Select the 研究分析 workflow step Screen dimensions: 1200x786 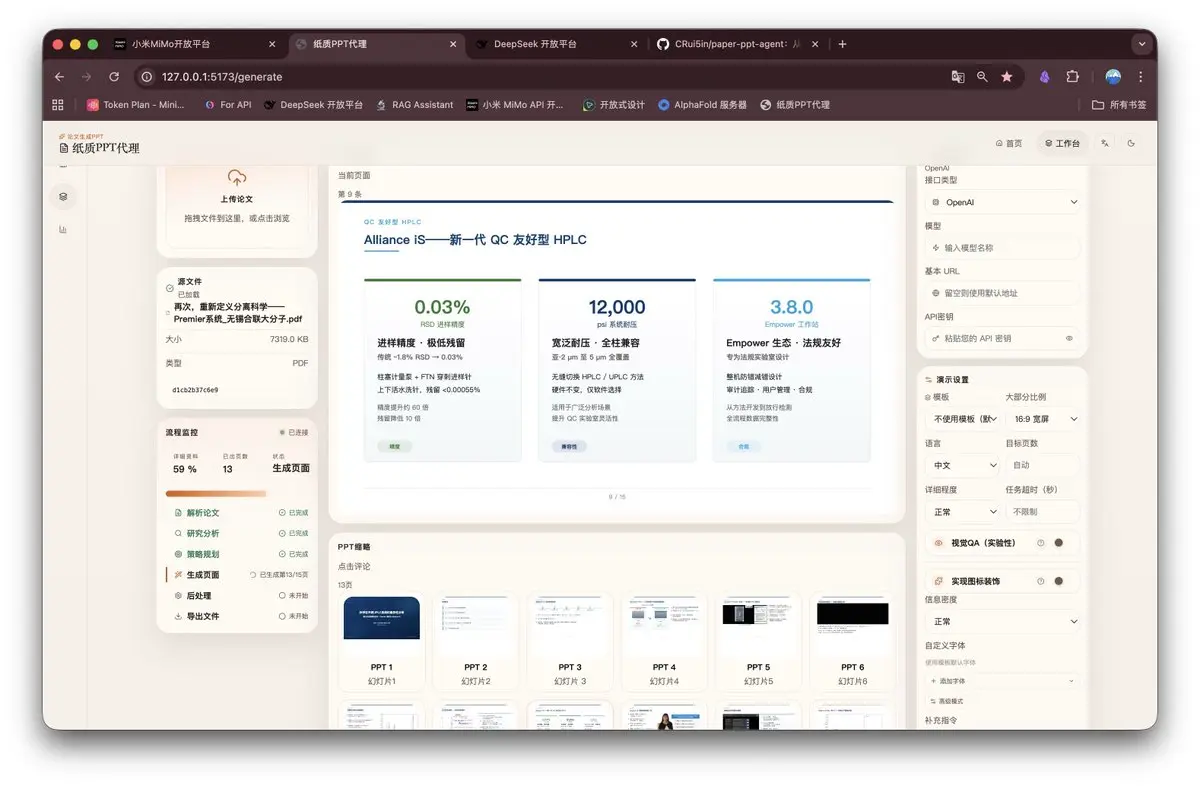point(237,533)
